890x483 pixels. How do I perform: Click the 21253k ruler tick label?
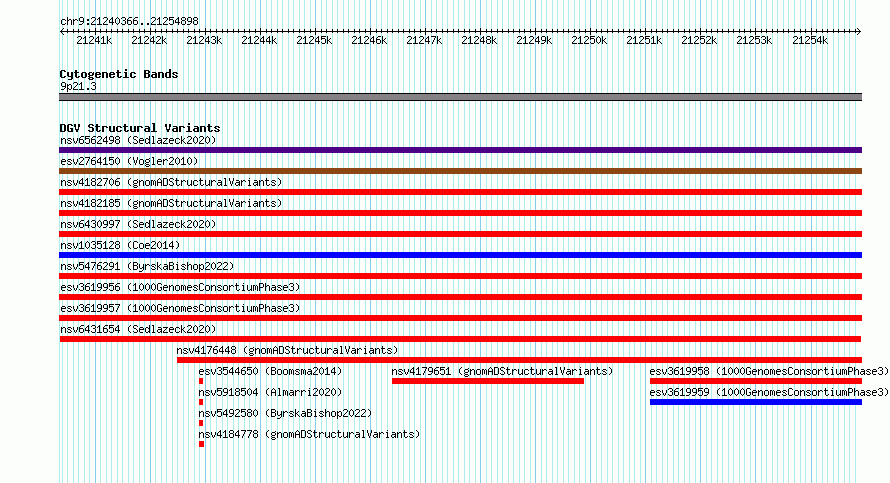coord(754,40)
